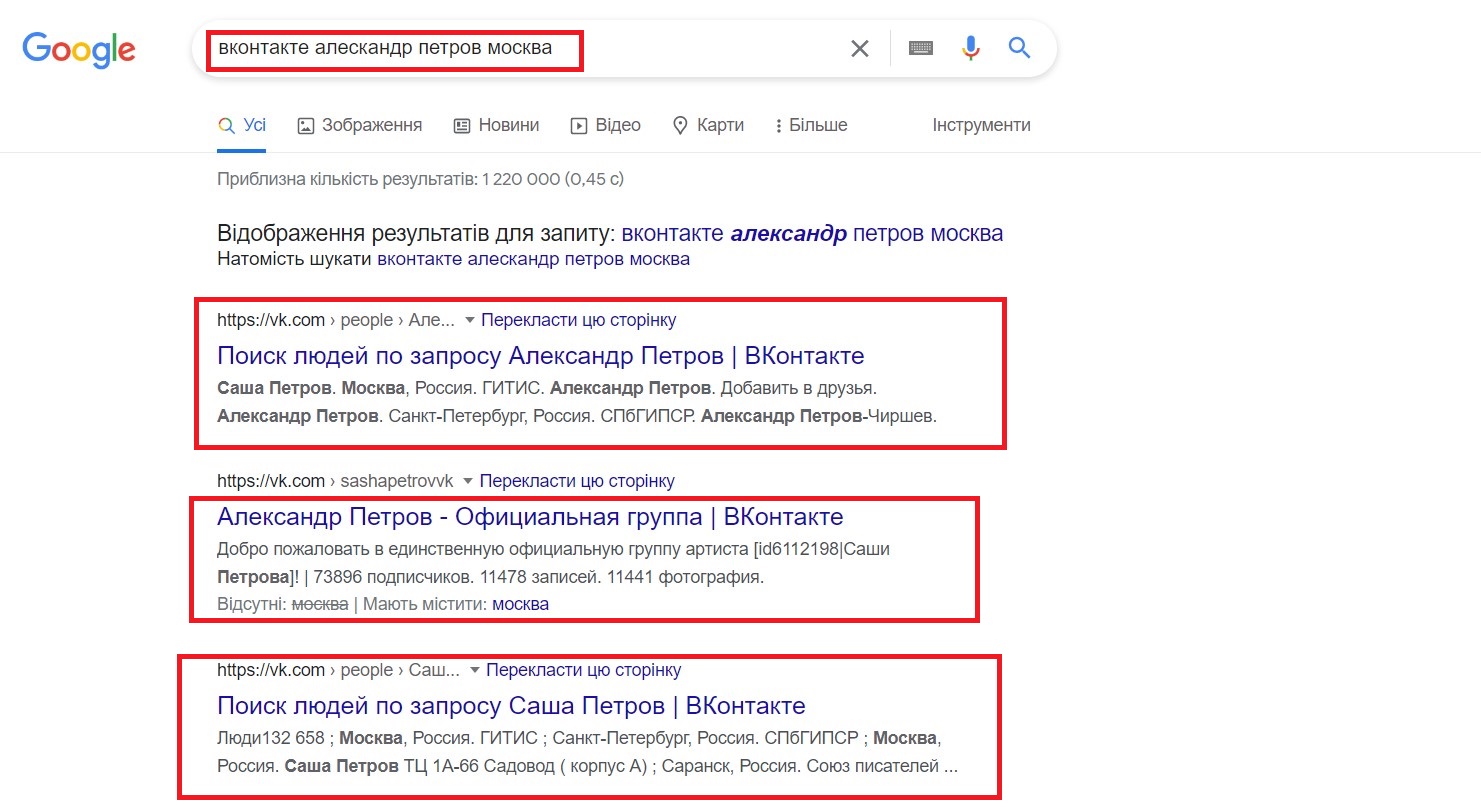This screenshot has width=1481, height=807.
Task: Focus the search input field
Action: tap(520, 48)
